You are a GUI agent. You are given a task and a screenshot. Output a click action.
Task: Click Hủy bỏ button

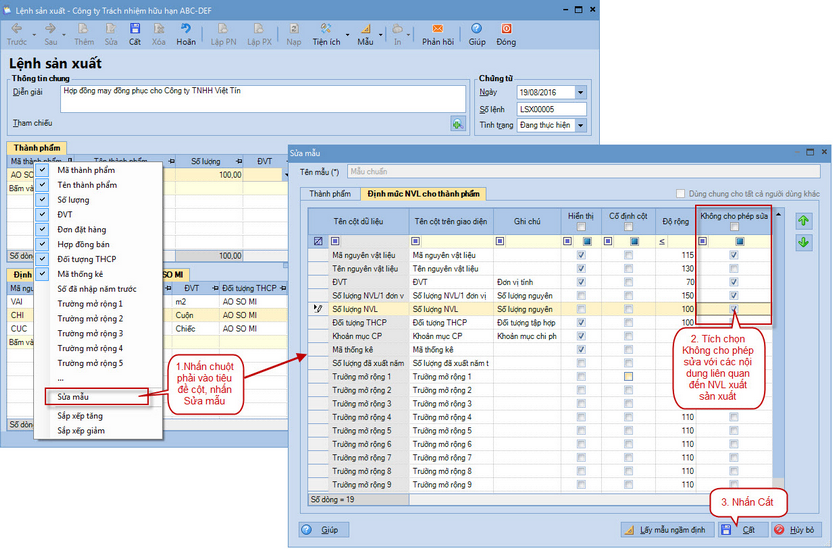tap(794, 530)
